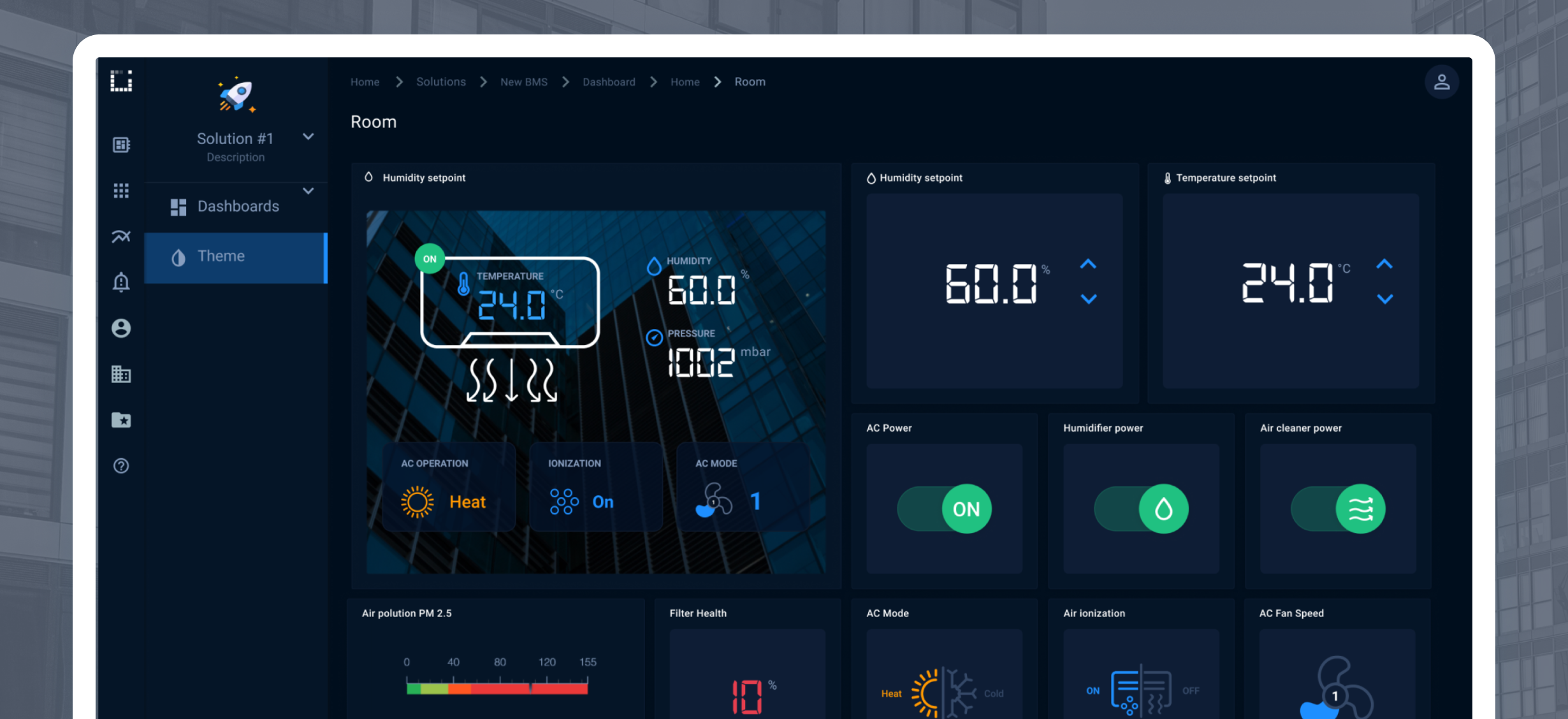Click the AC Fan Speed title
The width and height of the screenshot is (1568, 719).
coord(1291,613)
